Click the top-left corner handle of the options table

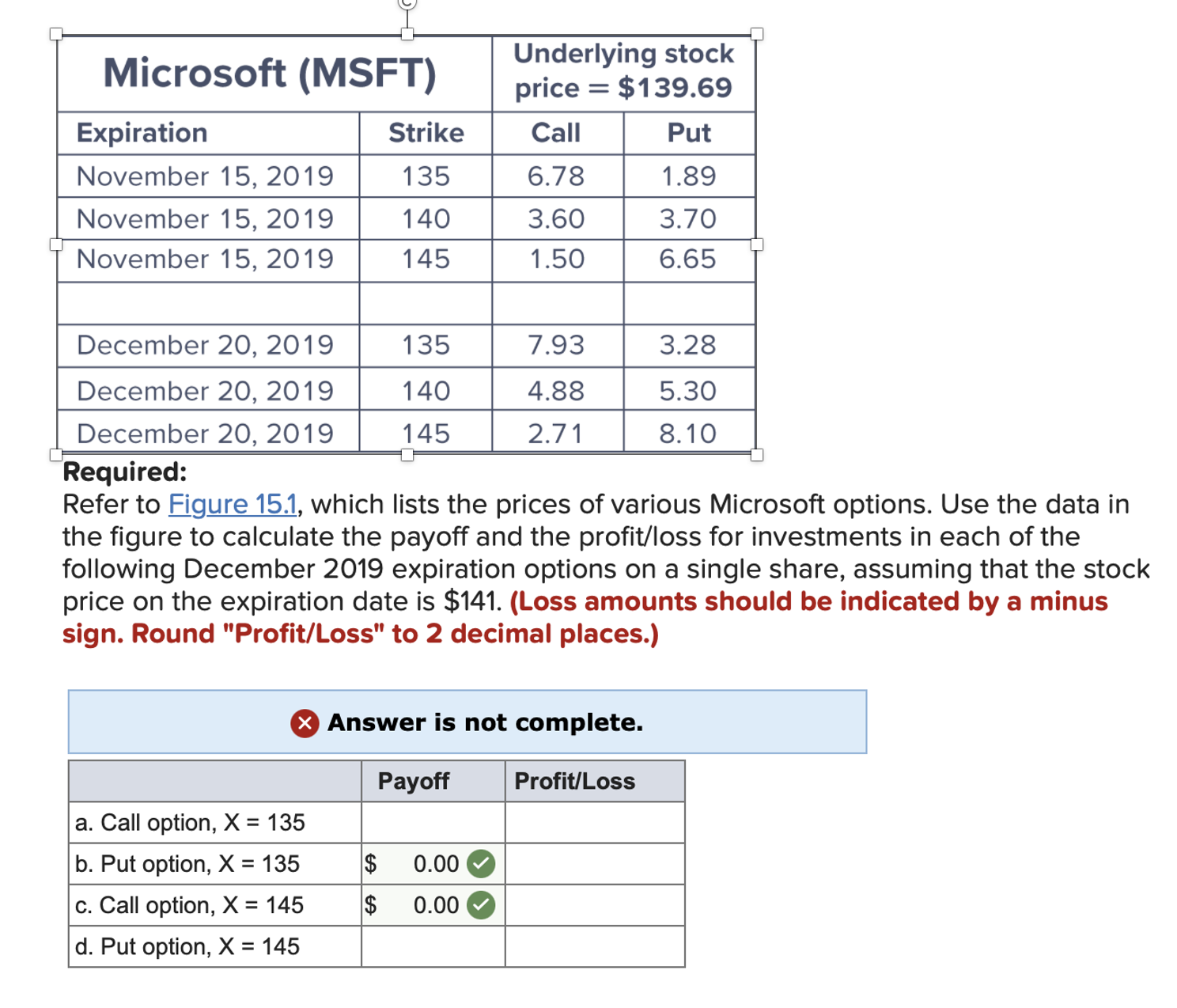[55, 33]
